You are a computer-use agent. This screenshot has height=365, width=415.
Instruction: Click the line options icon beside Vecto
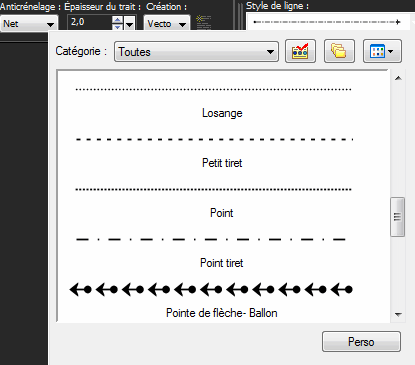pyautogui.click(x=203, y=22)
